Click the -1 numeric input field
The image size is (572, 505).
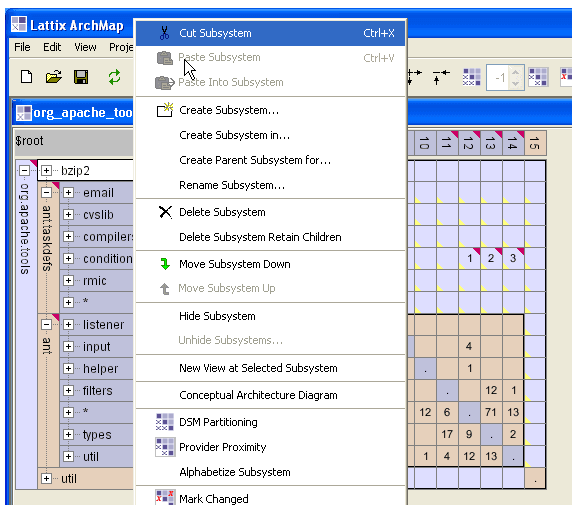coord(499,77)
